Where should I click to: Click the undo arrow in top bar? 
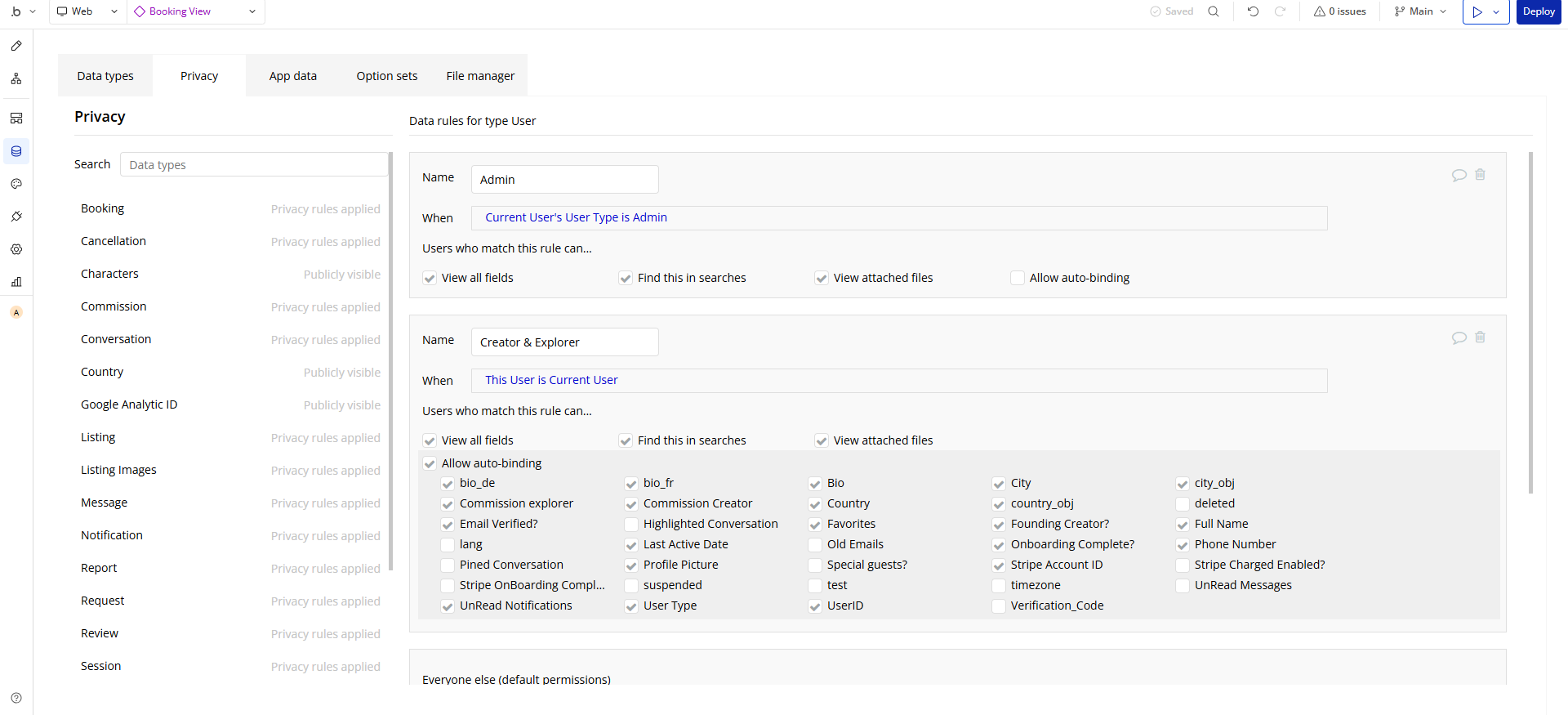pyautogui.click(x=1253, y=11)
